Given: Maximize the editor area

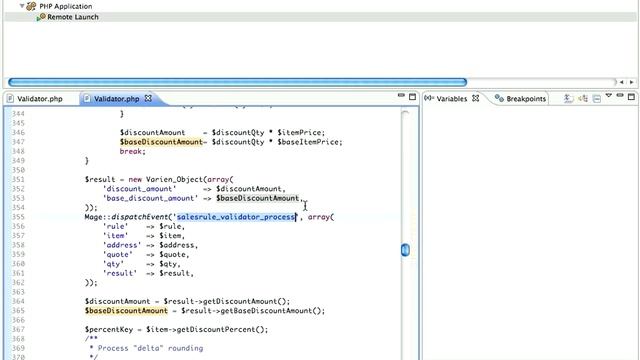Looking at the screenshot, I should (413, 97).
